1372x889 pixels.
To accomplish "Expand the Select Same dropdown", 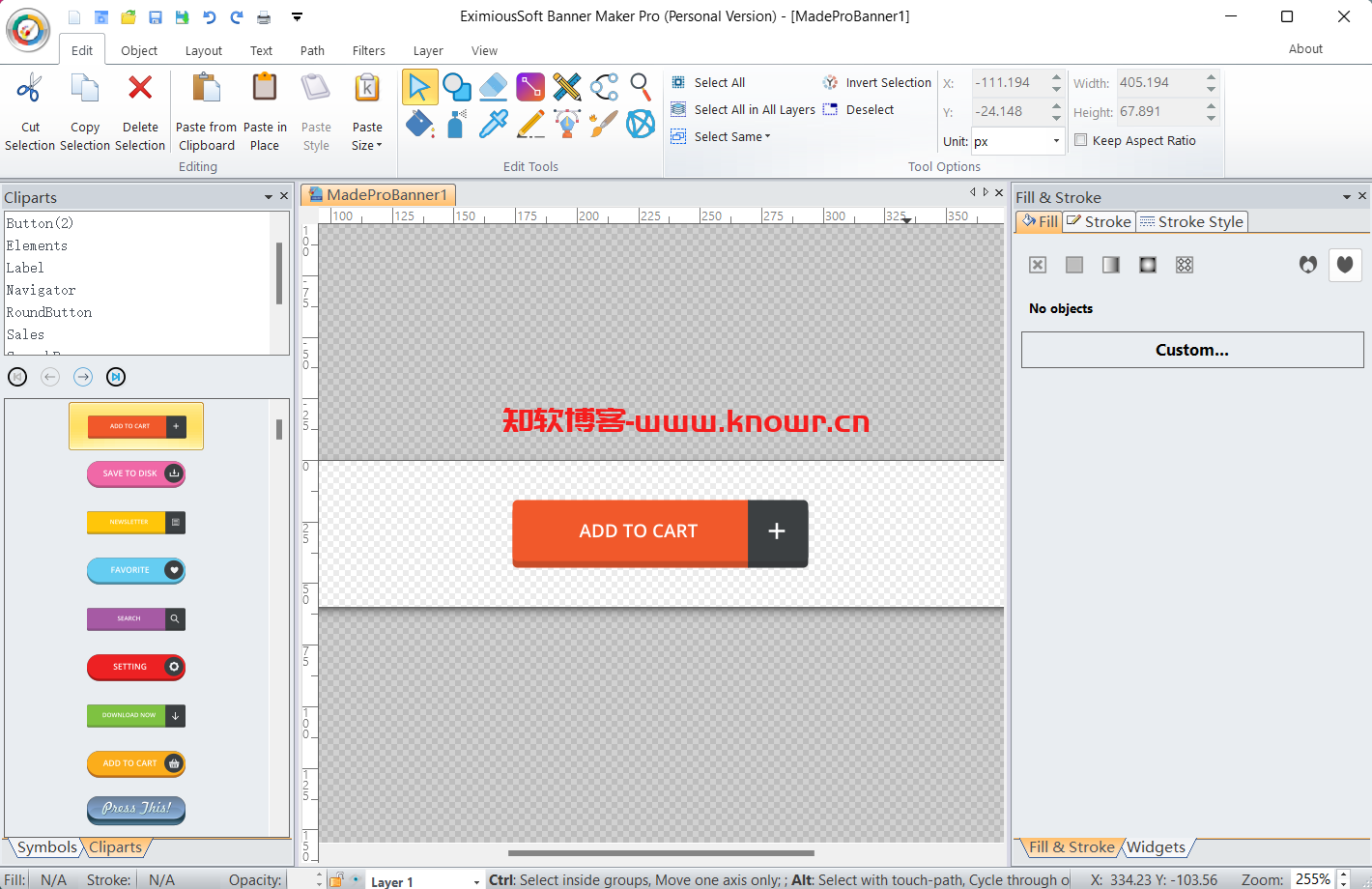I will click(732, 137).
